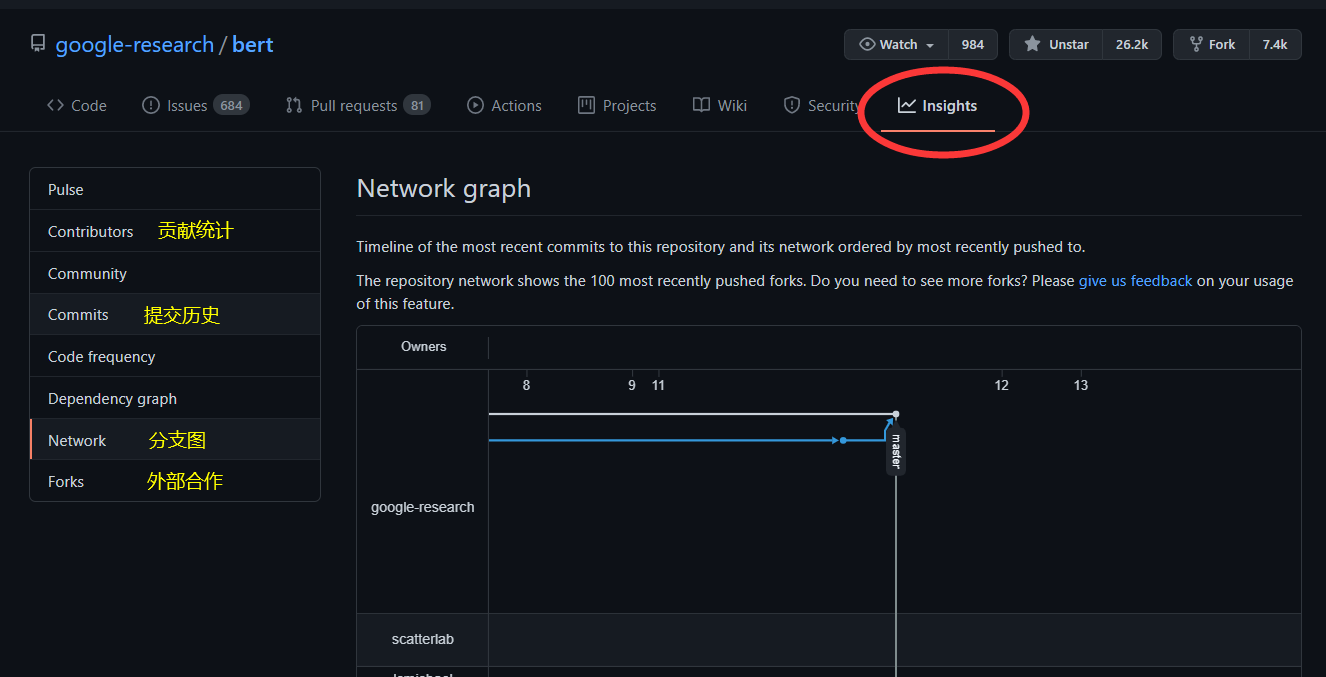Select Network in the sidebar
Screen dimensions: 1326x677
175,440
